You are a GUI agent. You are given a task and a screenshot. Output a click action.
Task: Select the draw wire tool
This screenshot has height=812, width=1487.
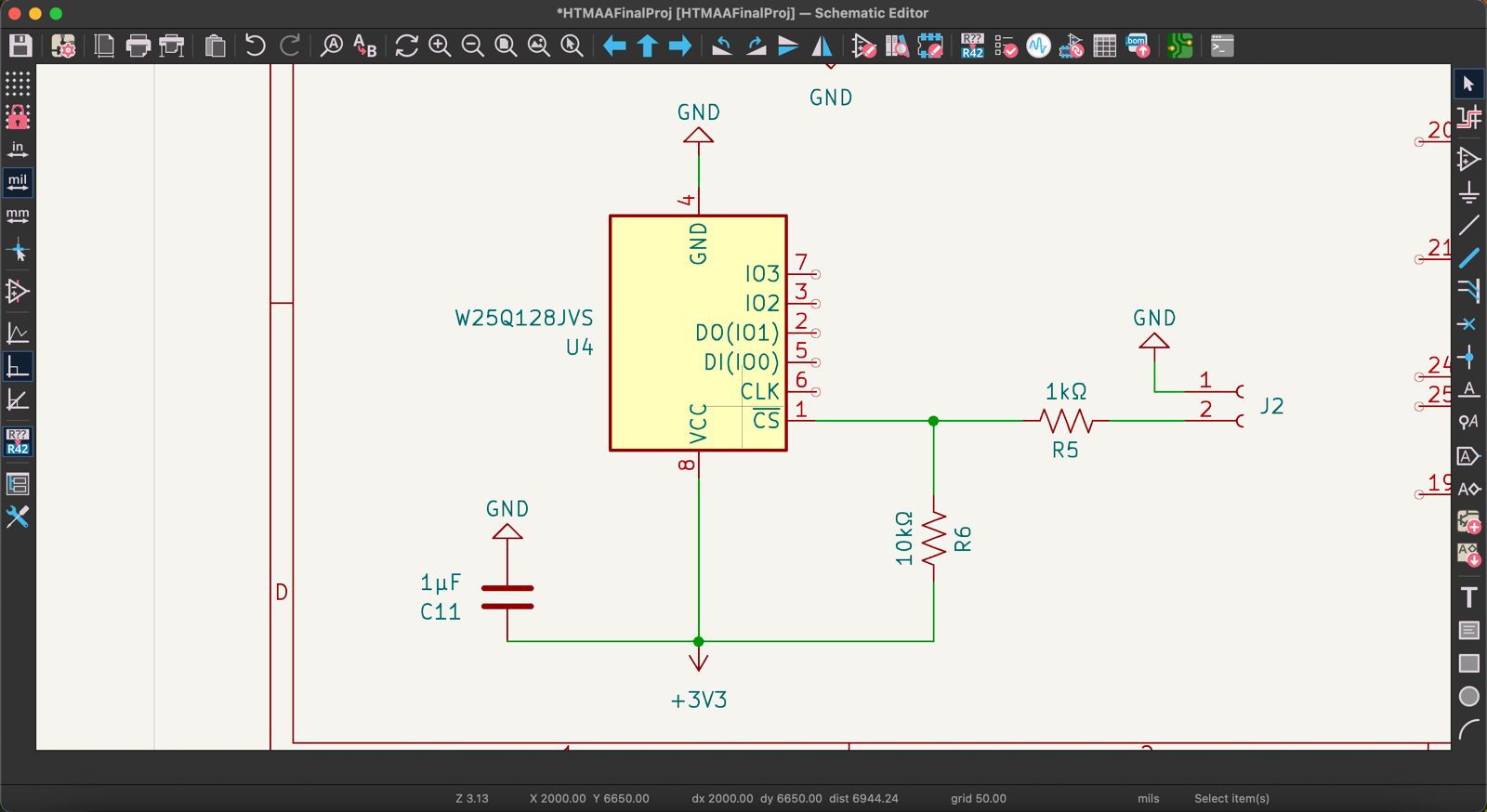1468,226
